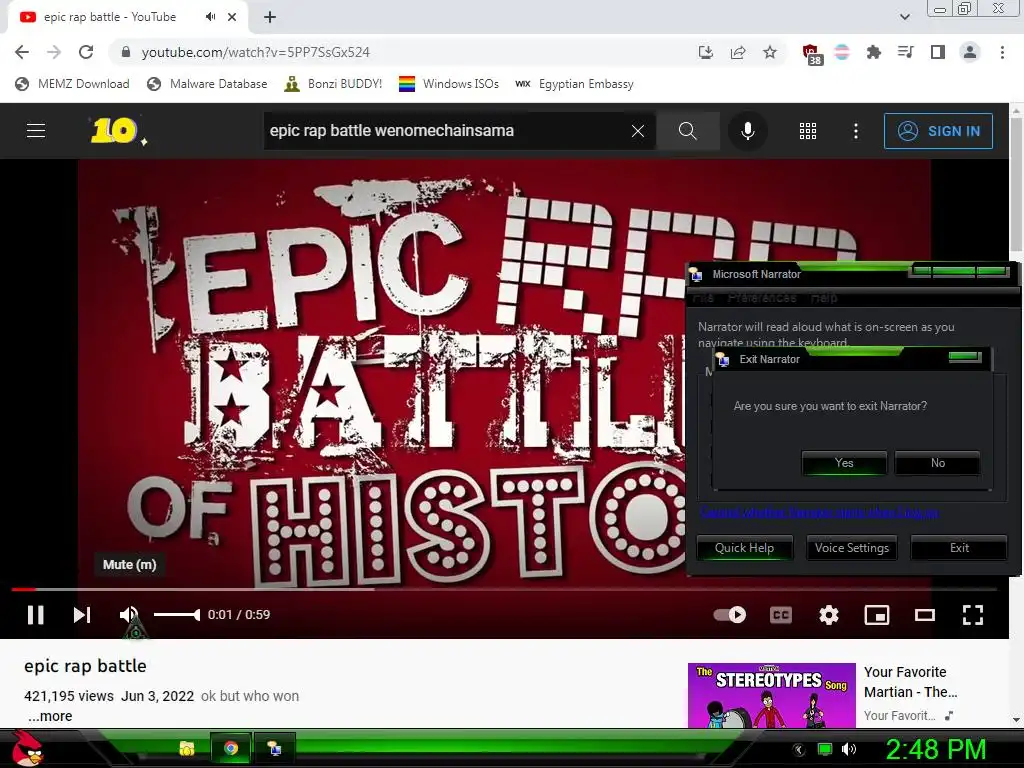
Task: Mute the tab via speaker icon
Action: 210,17
